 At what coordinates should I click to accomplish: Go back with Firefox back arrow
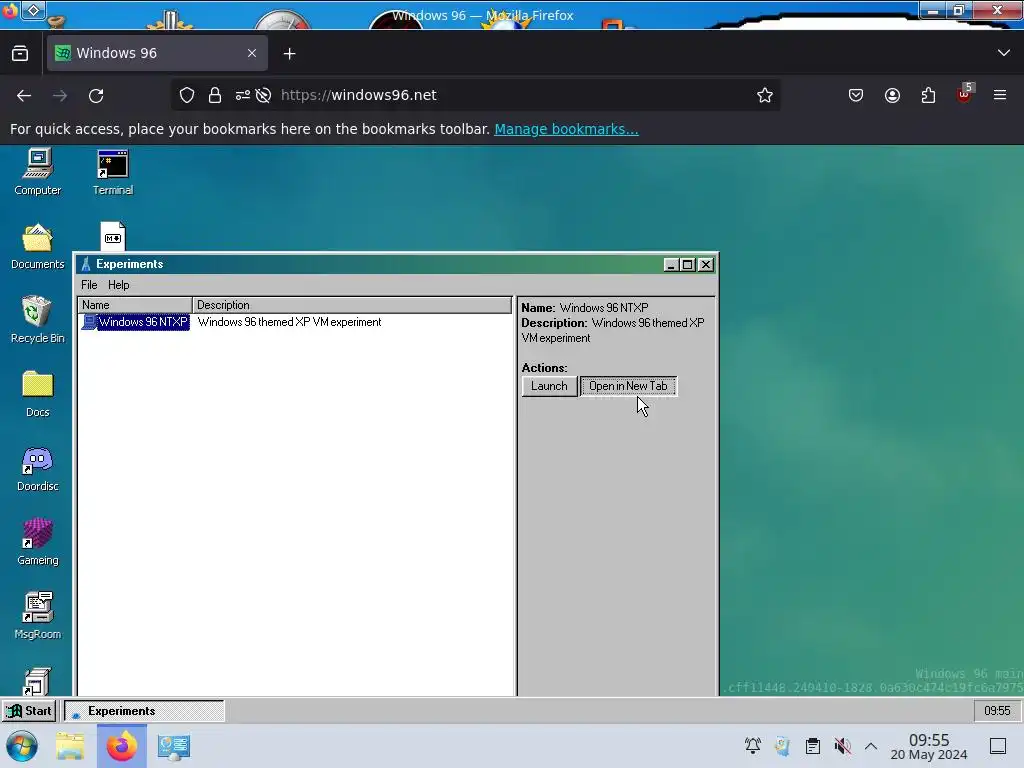pyautogui.click(x=24, y=95)
